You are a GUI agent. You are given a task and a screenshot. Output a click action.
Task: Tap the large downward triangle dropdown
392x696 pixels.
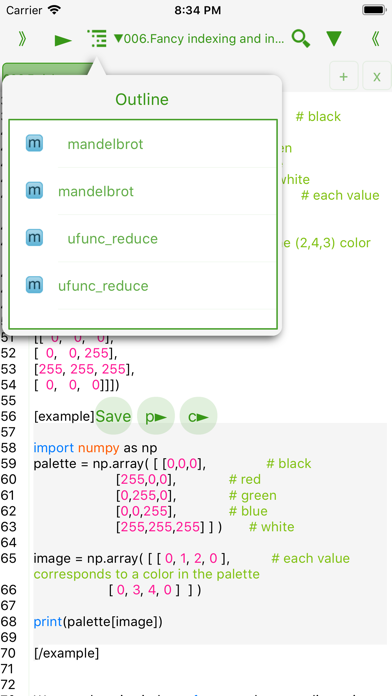(334, 39)
